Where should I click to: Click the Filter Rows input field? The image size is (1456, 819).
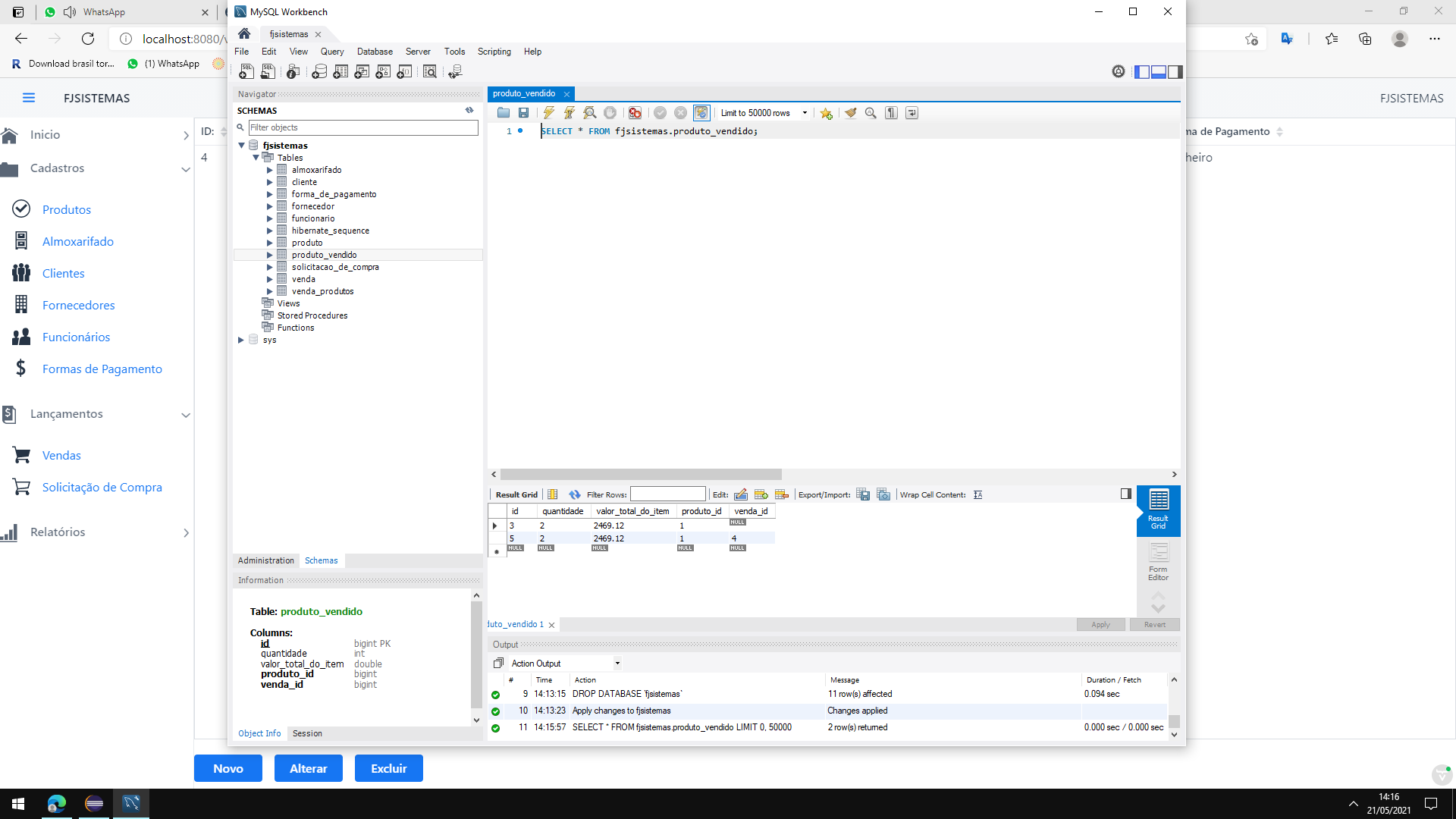(667, 494)
